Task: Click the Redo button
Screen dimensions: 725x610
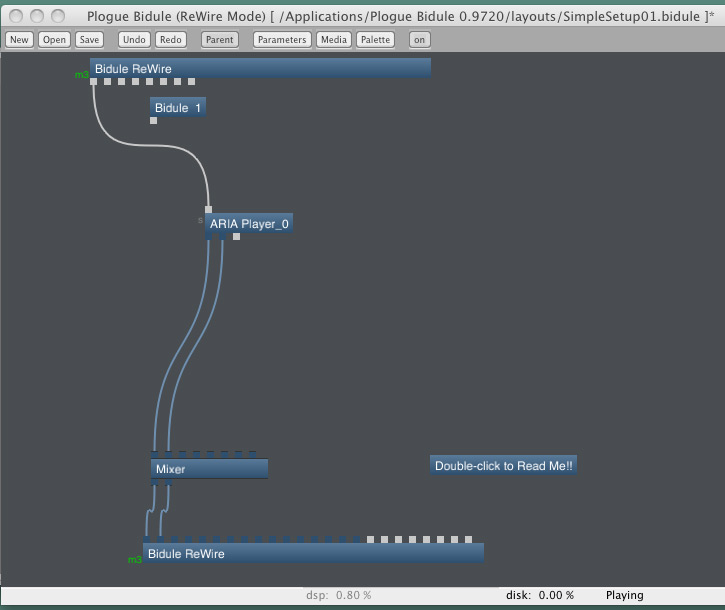Action: pos(171,40)
